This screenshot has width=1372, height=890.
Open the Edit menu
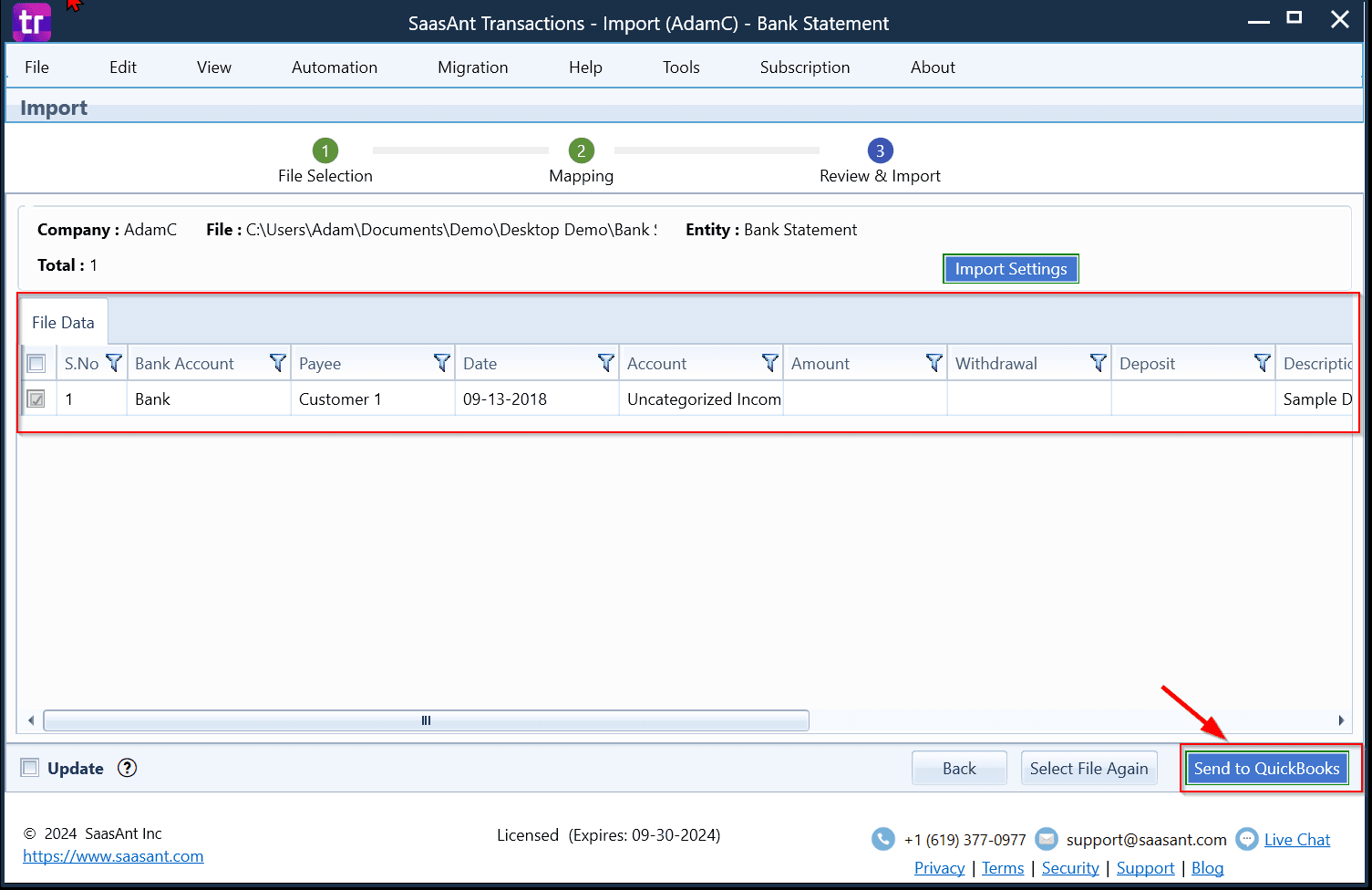pos(123,67)
